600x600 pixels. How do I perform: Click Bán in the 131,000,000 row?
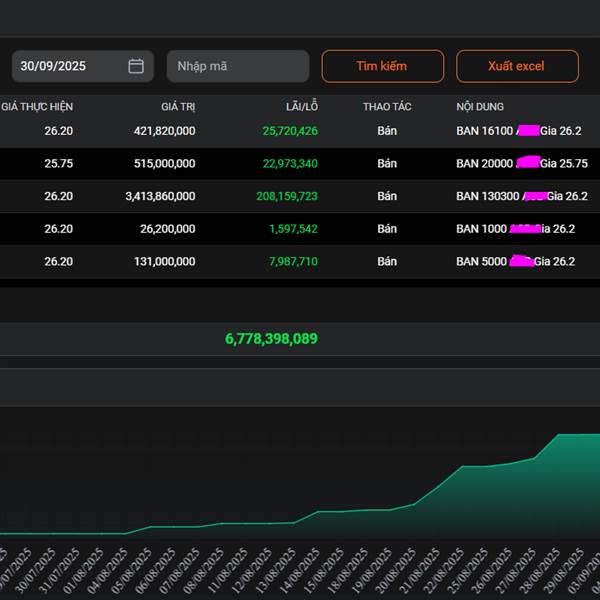[387, 262]
